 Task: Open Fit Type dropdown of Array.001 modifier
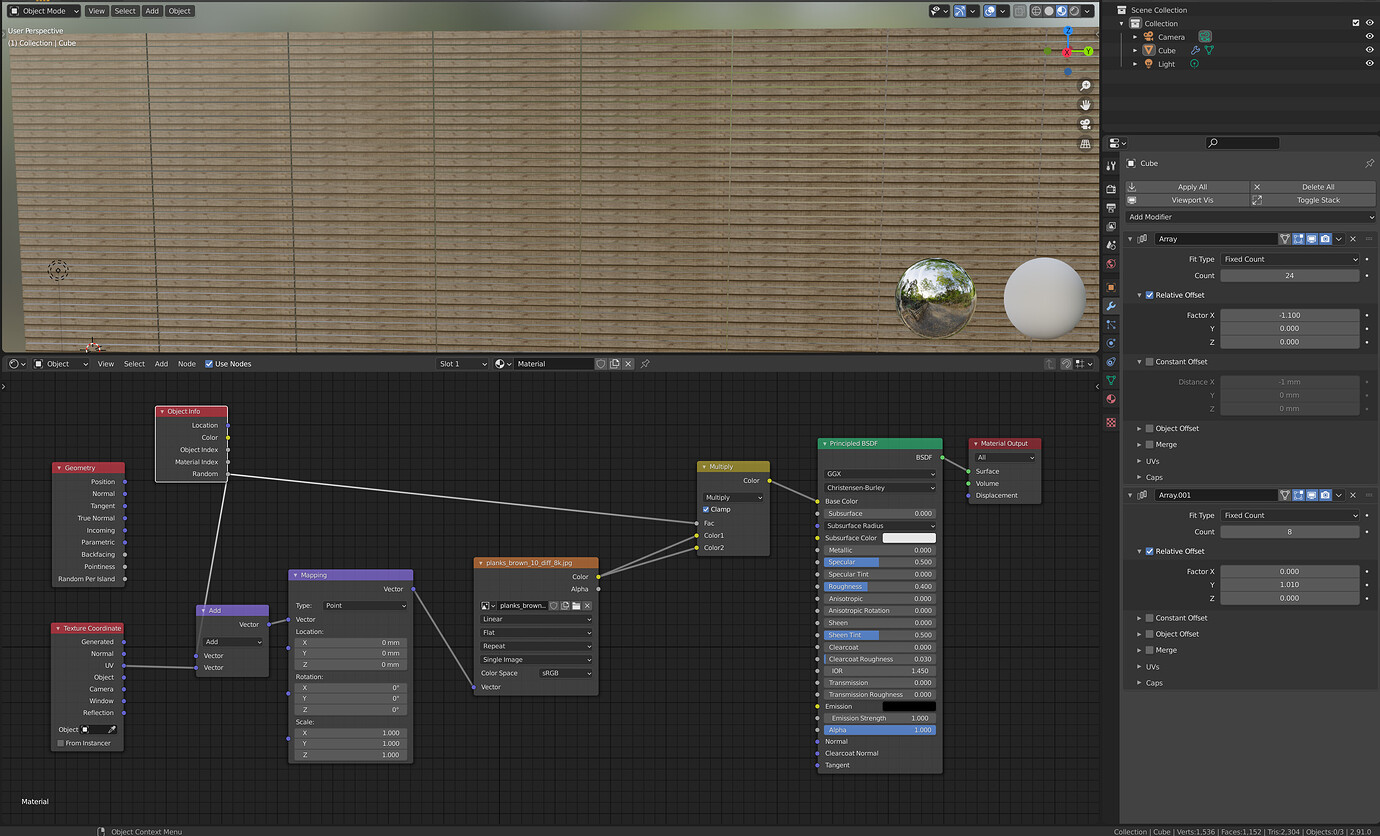click(1290, 515)
